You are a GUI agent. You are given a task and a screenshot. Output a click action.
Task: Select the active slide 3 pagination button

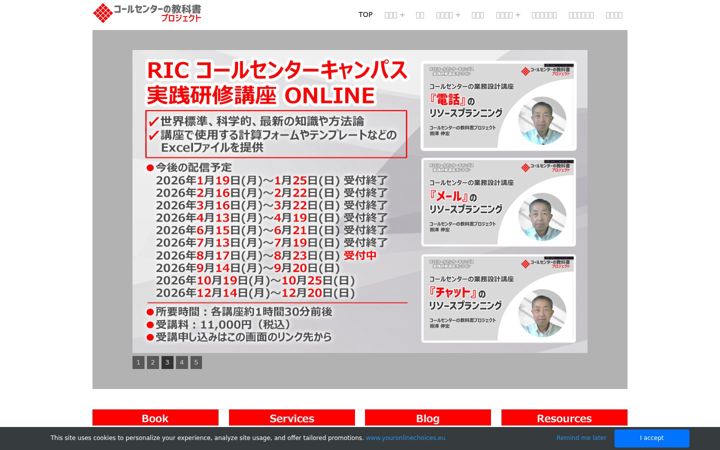[167, 362]
